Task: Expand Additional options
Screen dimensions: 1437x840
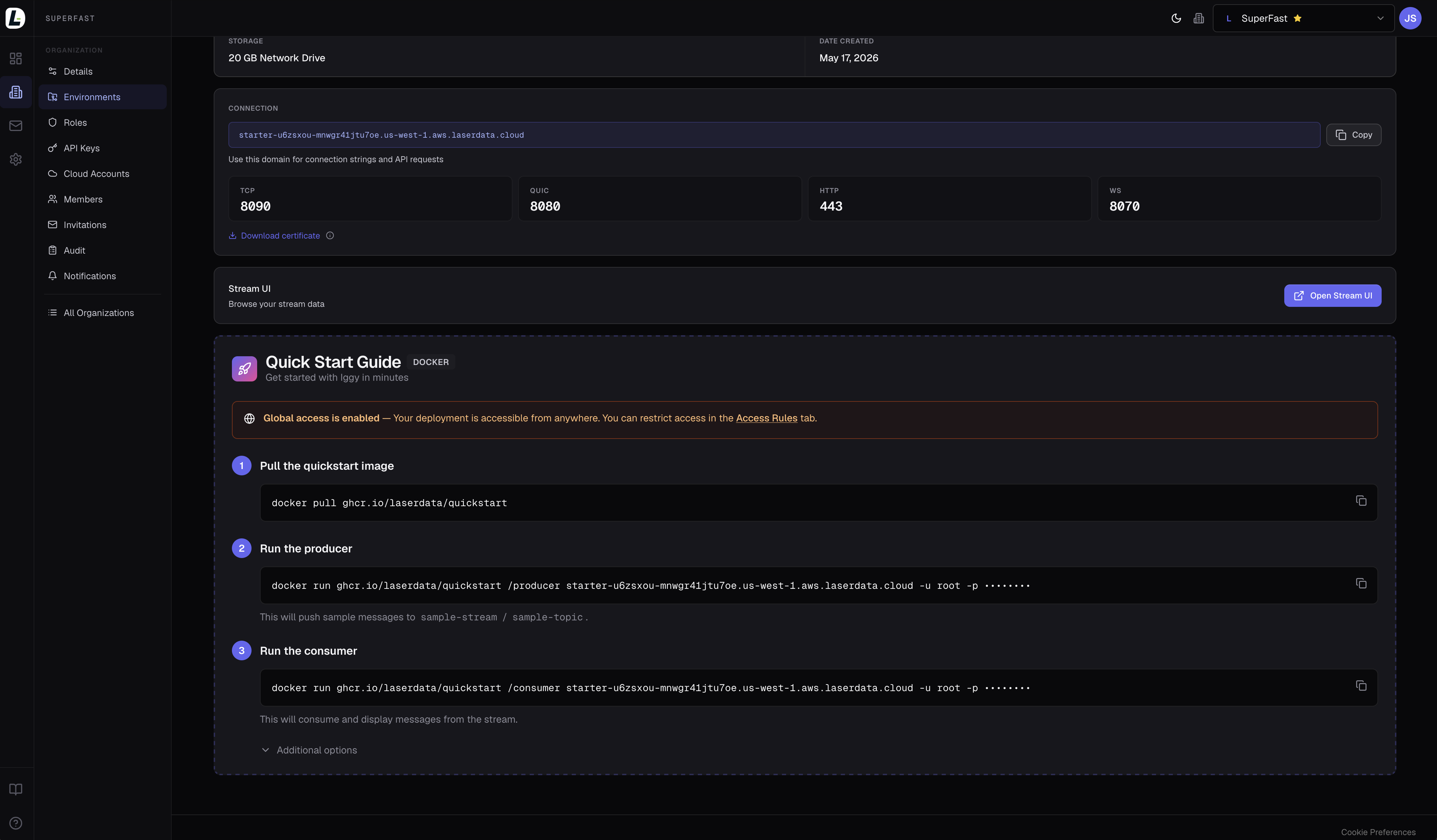Action: coord(309,750)
